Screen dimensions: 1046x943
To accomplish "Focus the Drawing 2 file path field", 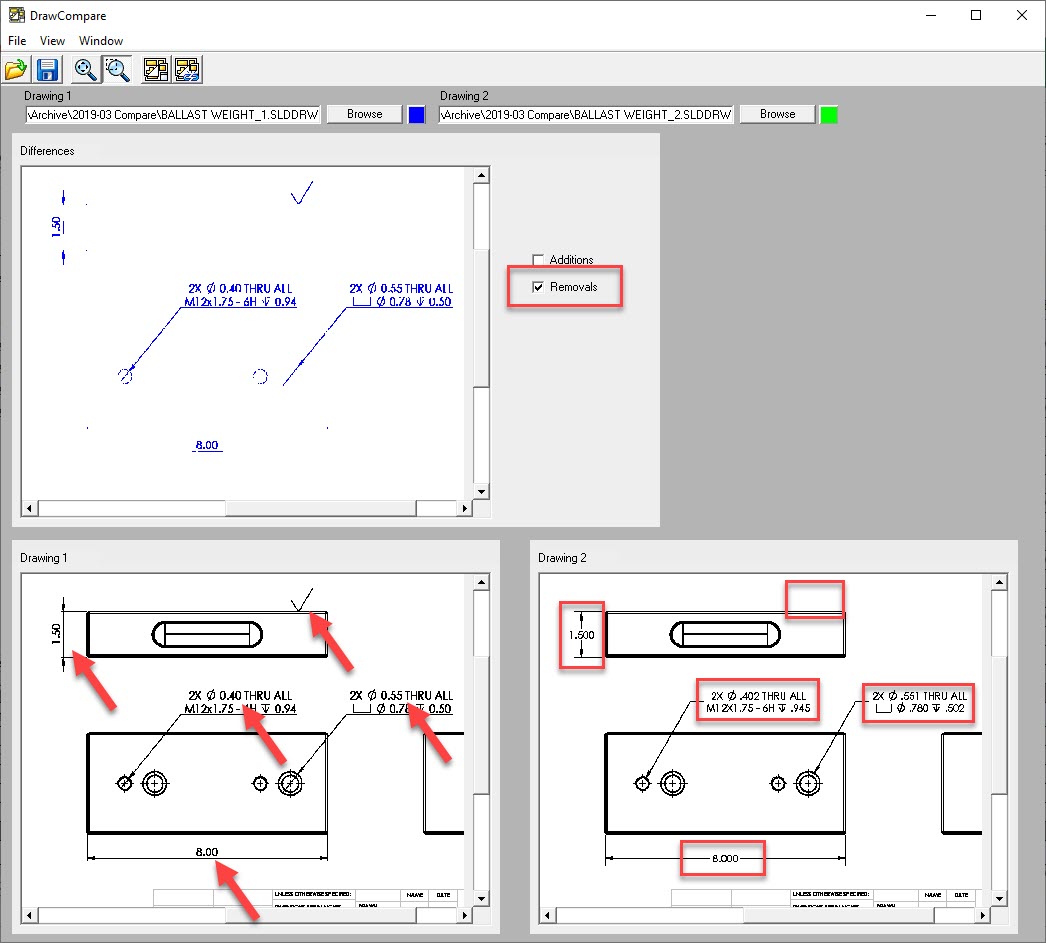I will [x=586, y=115].
